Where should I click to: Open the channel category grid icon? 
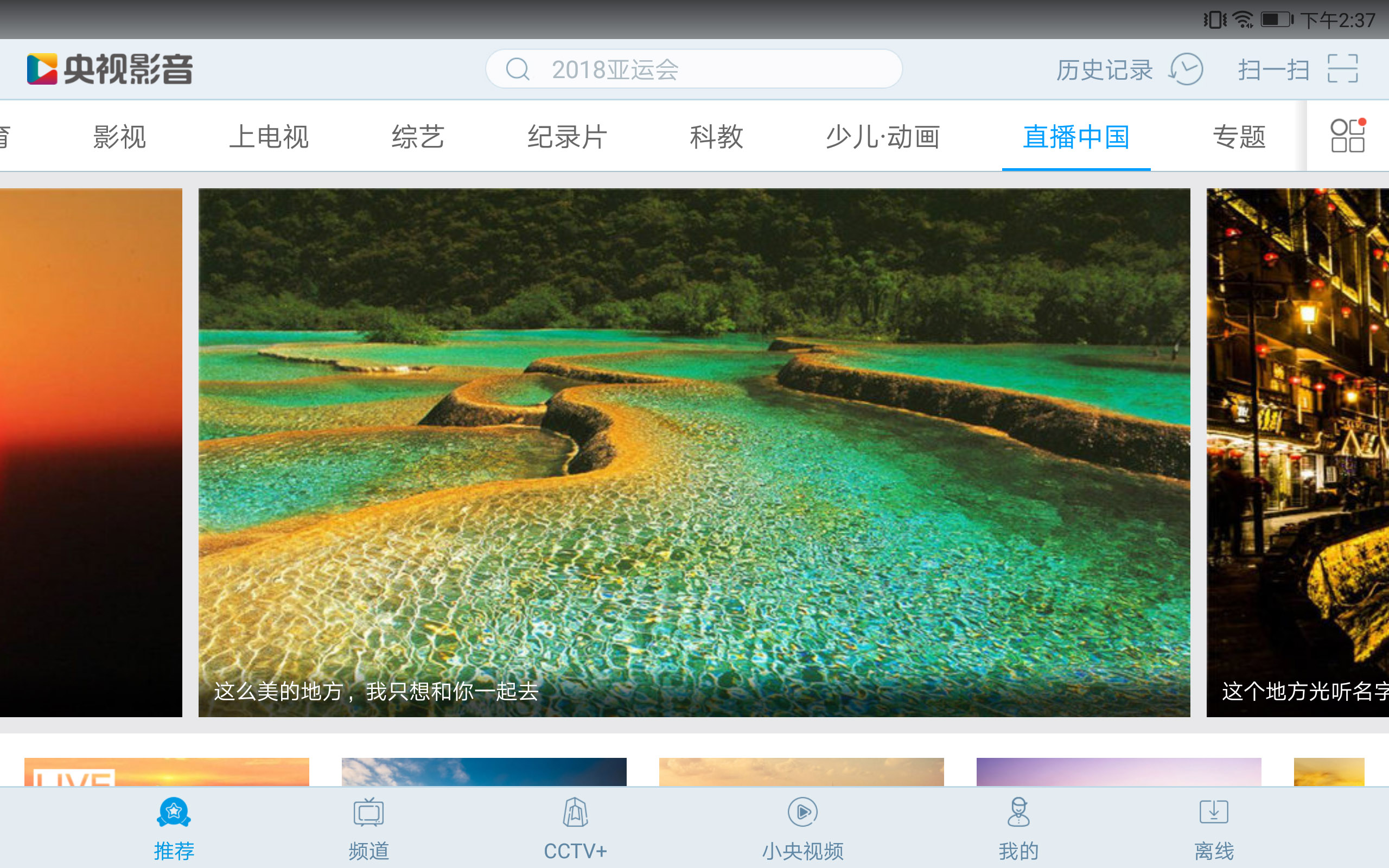click(x=1348, y=136)
